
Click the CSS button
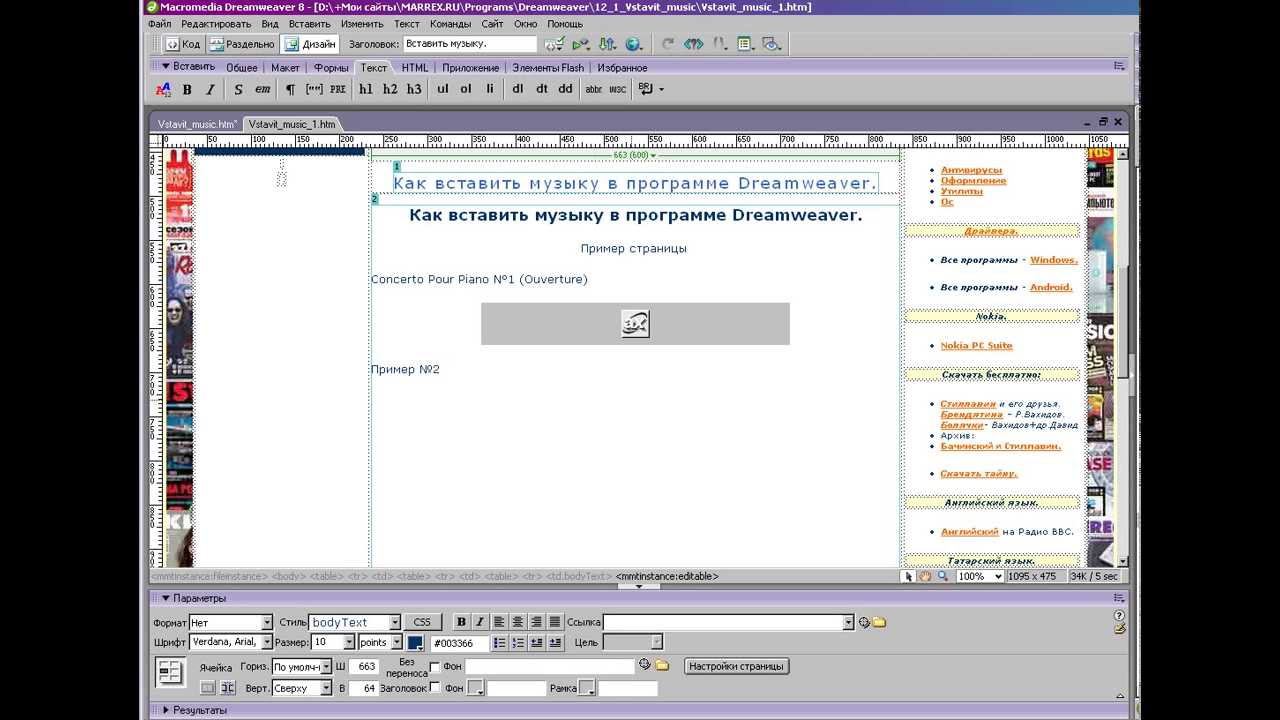tap(422, 622)
